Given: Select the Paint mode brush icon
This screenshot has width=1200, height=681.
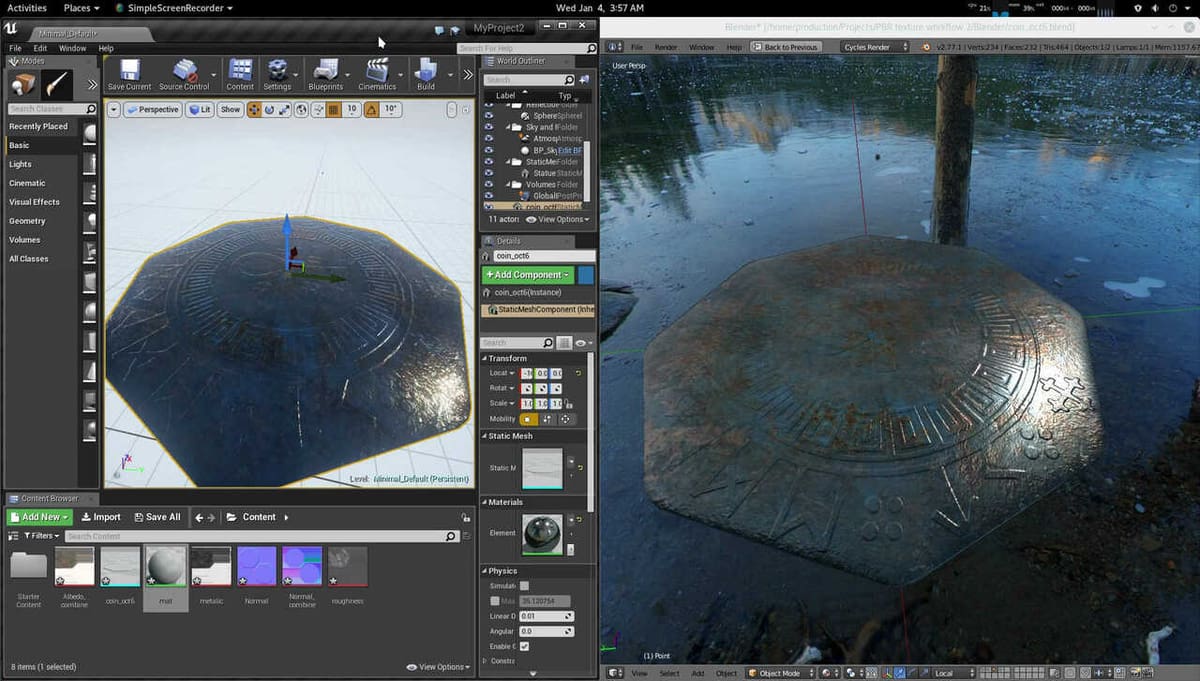Looking at the screenshot, I should click(x=57, y=85).
